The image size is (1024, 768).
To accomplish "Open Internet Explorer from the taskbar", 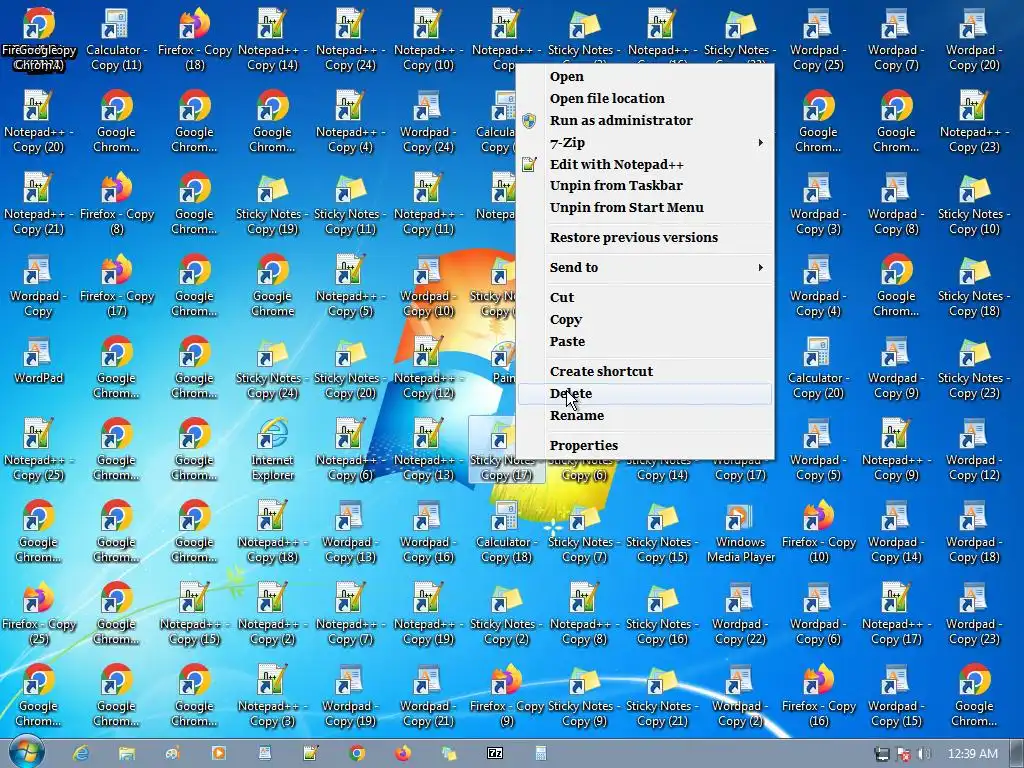I will pos(81,754).
